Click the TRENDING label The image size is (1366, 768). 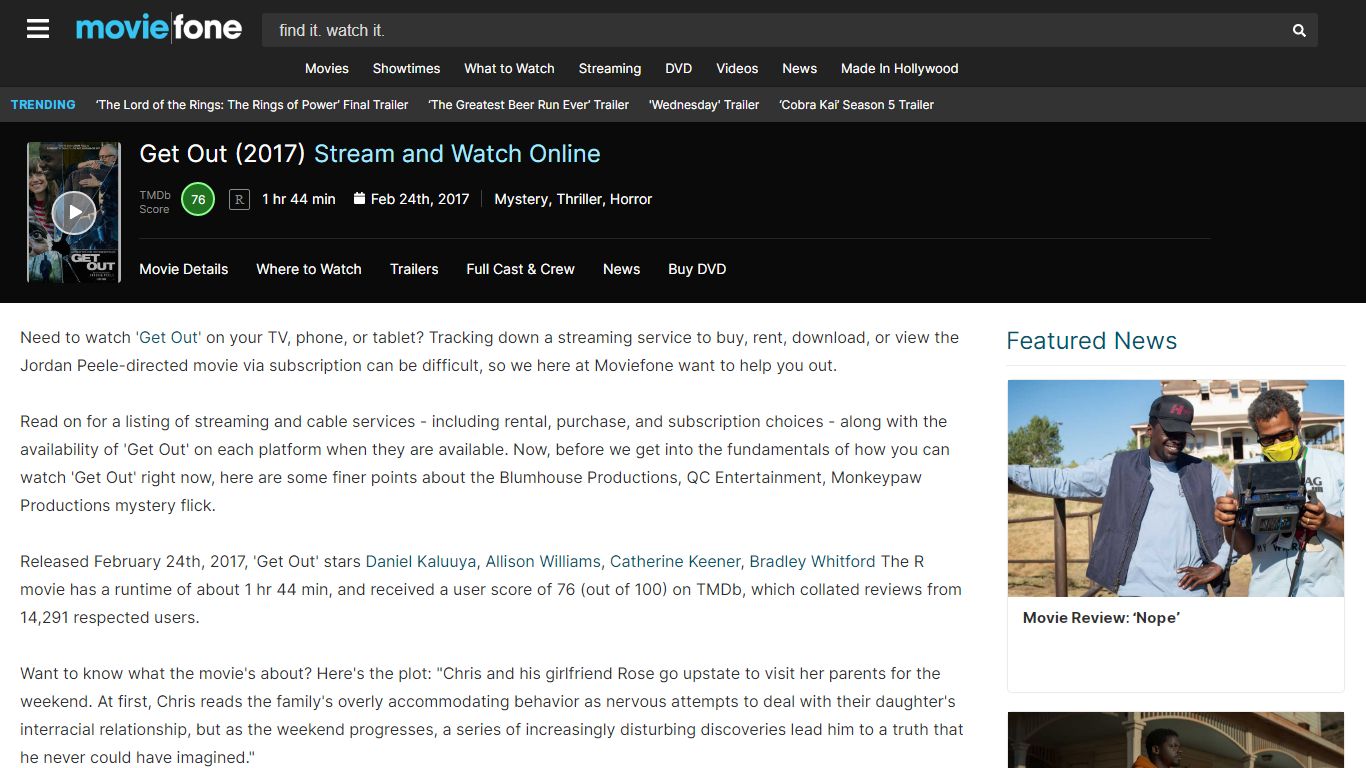(x=43, y=105)
